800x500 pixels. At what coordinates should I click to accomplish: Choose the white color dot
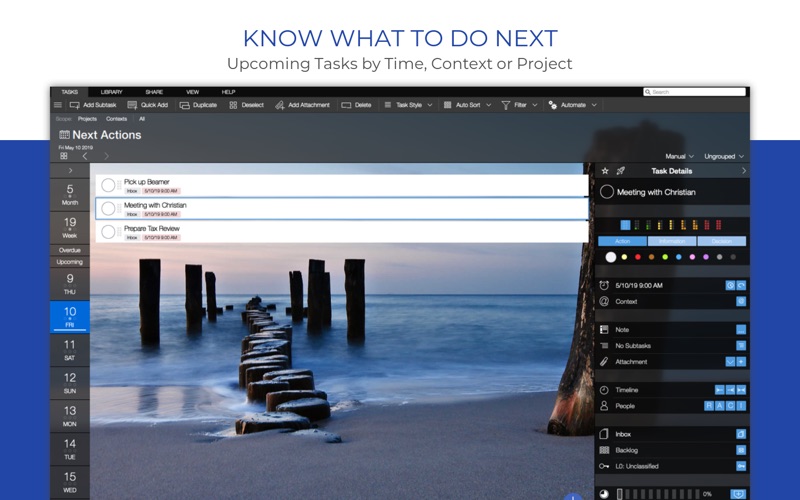tap(611, 257)
